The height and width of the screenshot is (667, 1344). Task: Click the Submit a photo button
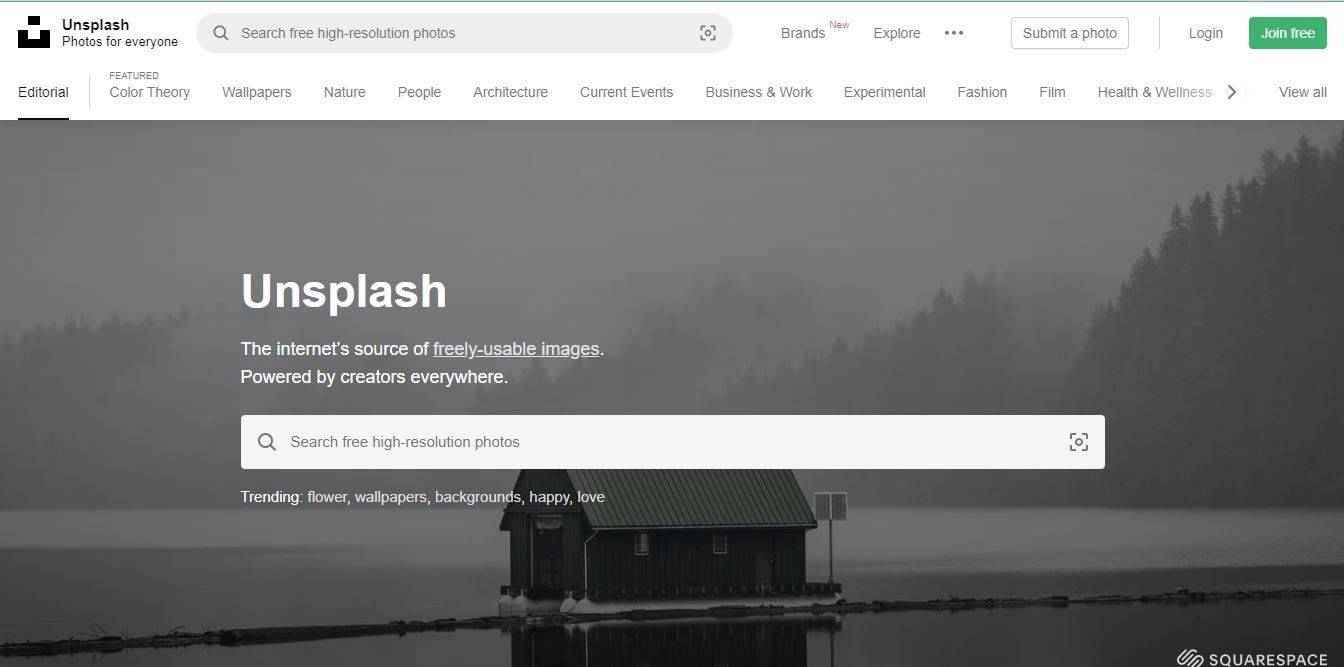tap(1070, 33)
